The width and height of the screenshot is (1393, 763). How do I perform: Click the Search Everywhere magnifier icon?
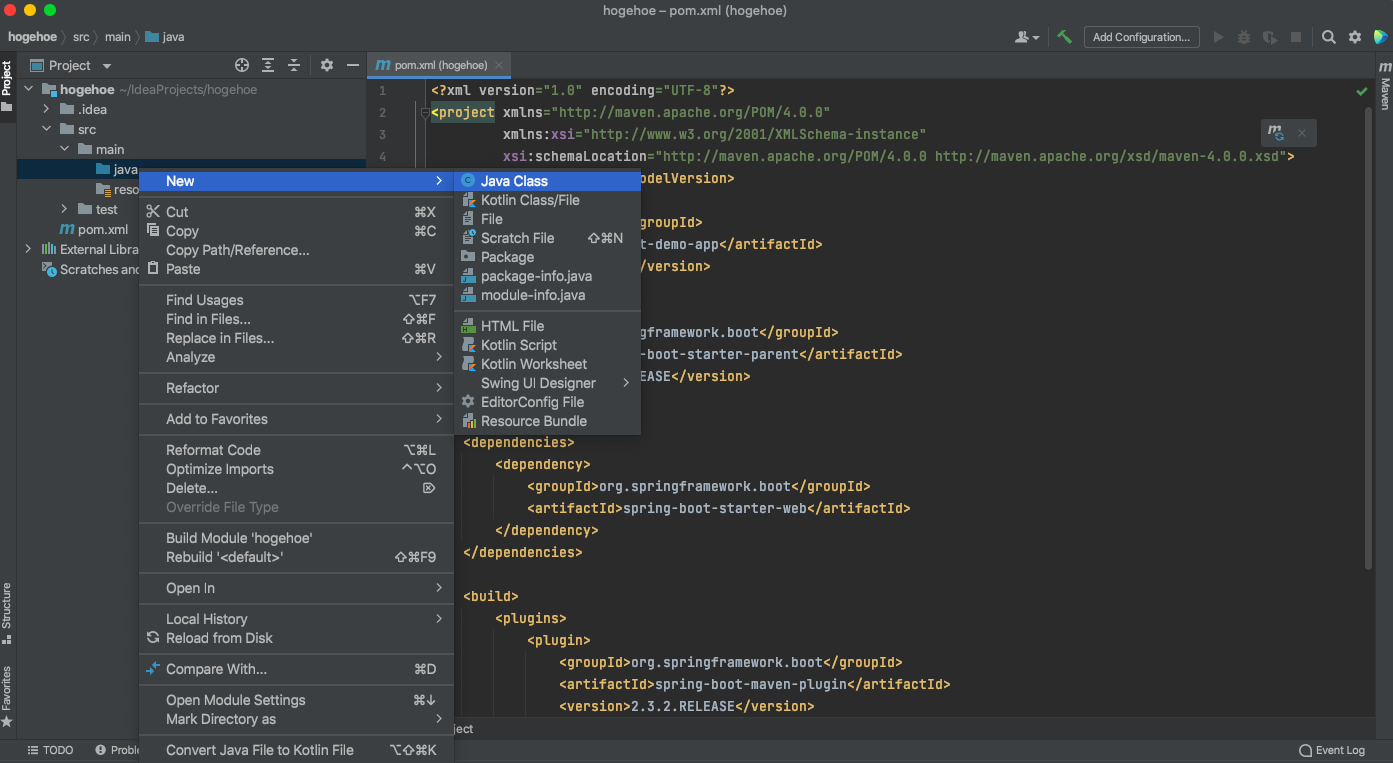click(1328, 37)
